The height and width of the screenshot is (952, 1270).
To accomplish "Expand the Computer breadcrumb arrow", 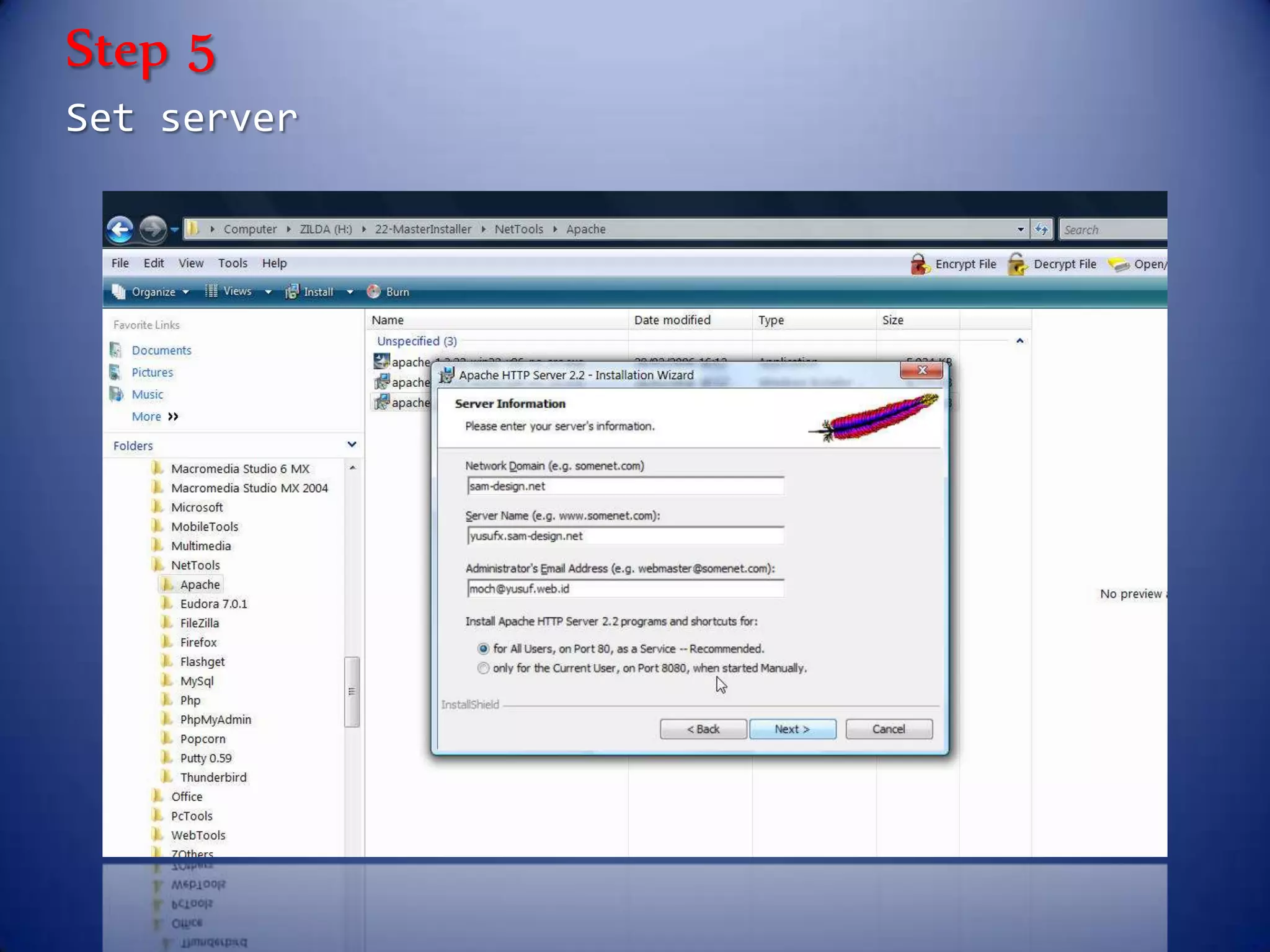I will tap(289, 229).
